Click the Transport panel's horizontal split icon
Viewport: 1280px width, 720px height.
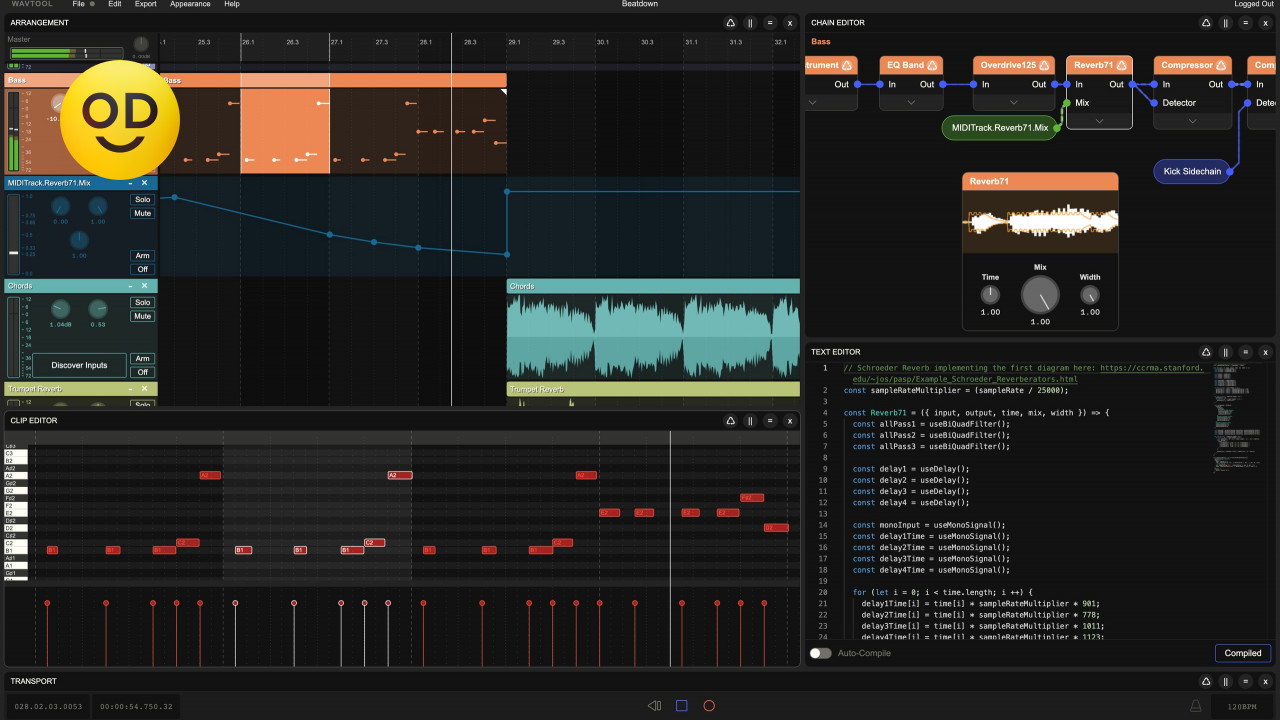click(x=1246, y=681)
